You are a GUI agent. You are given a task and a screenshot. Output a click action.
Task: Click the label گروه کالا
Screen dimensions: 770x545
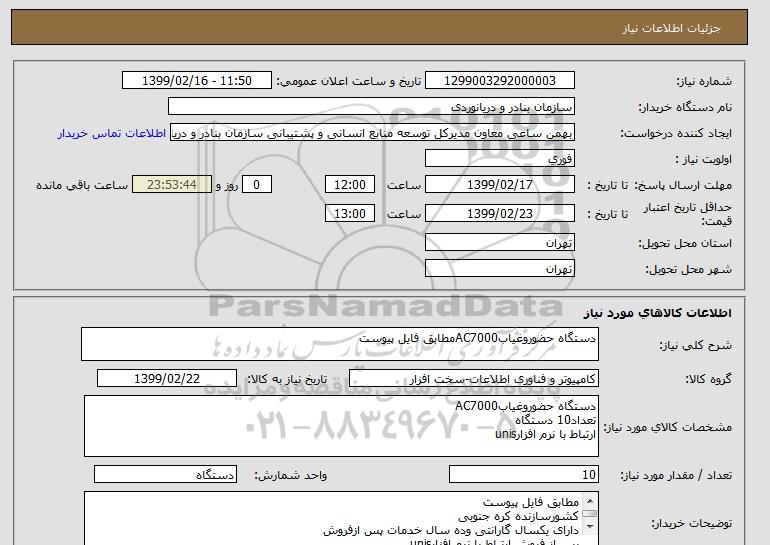(709, 379)
